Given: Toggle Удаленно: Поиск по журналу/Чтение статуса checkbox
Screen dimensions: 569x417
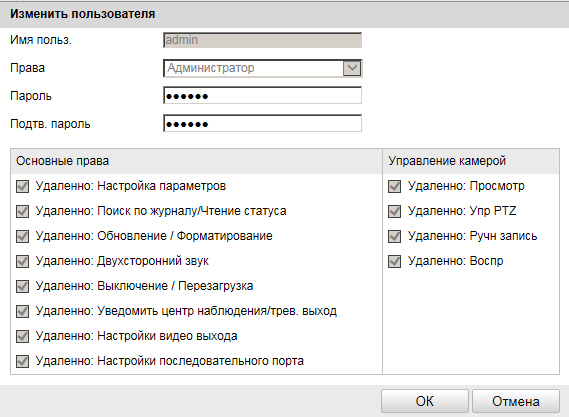Looking at the screenshot, I should click(x=22, y=212).
